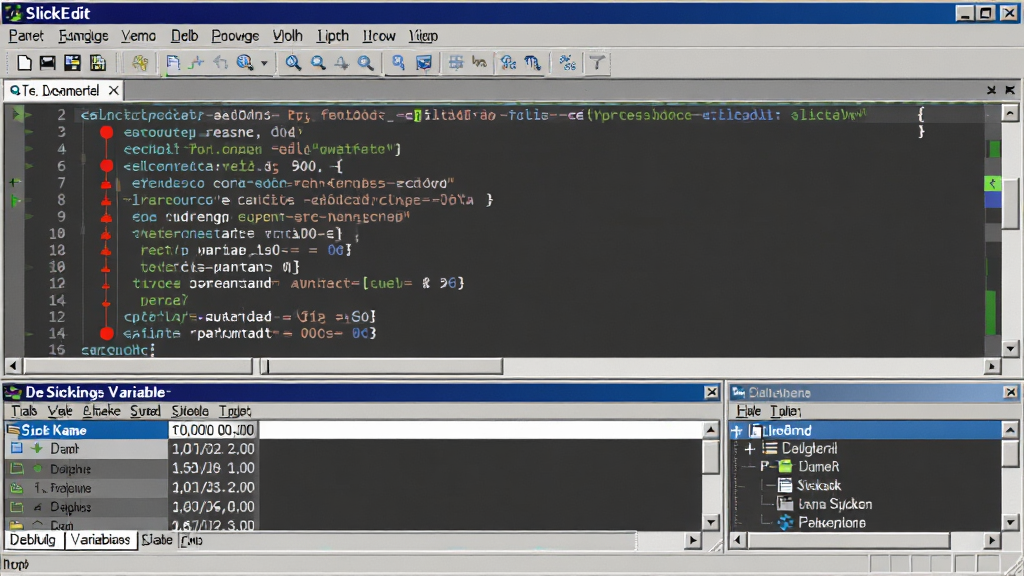Close the De Sickings Variable panel
1024x576 pixels.
click(x=712, y=392)
